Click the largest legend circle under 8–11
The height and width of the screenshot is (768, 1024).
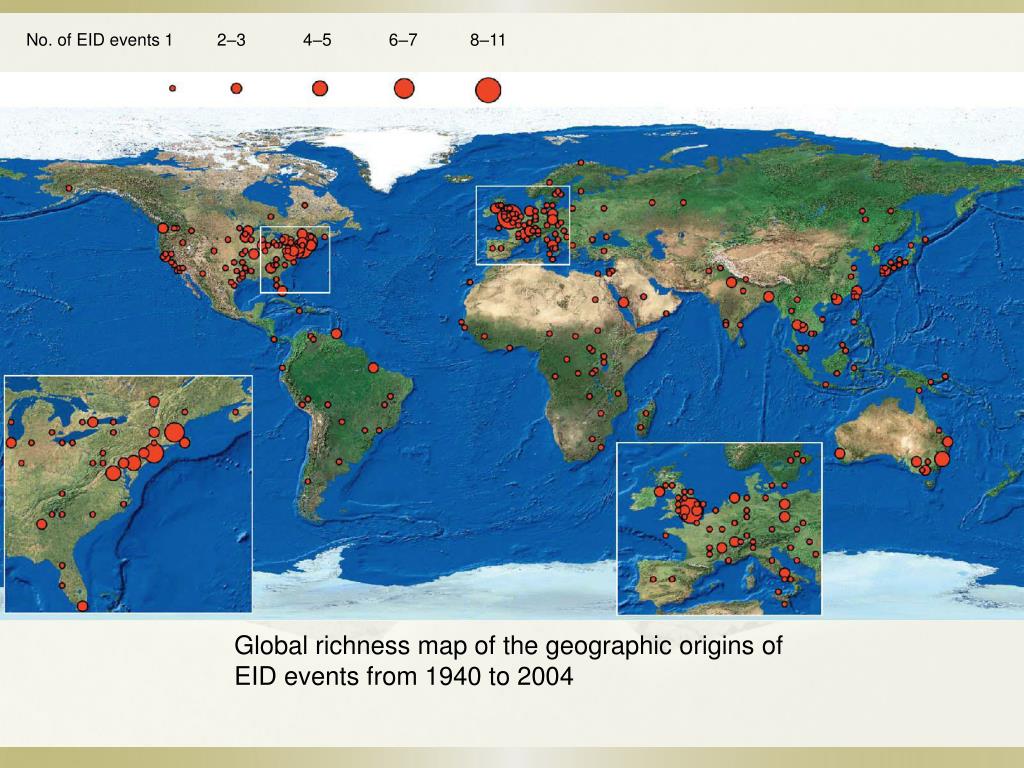[x=488, y=90]
